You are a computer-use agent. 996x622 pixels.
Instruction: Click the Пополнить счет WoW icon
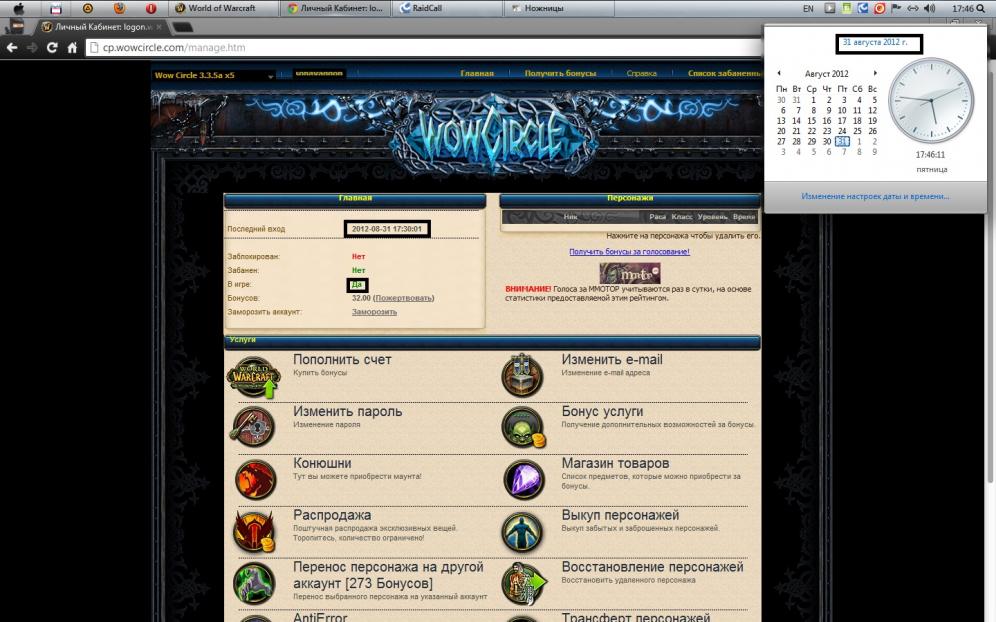pos(254,376)
